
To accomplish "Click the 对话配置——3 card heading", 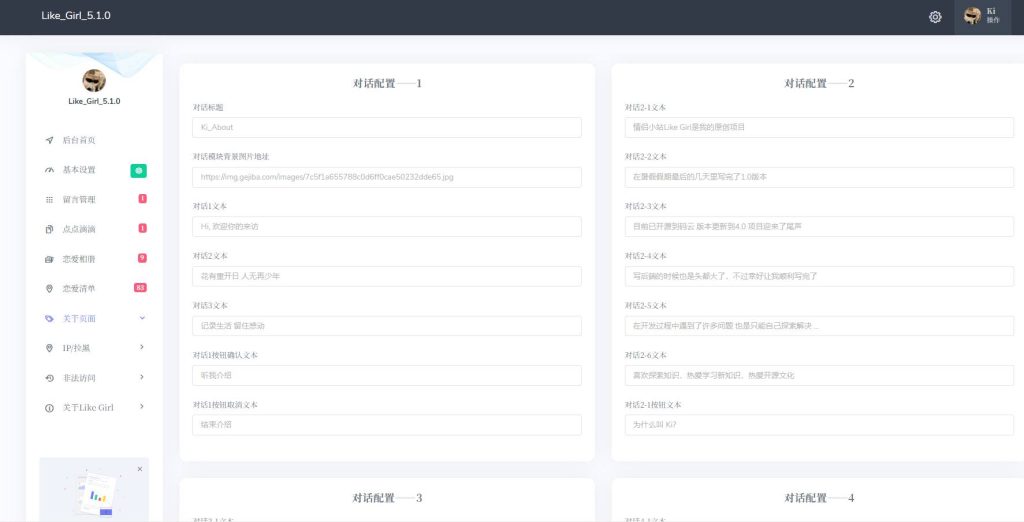I will coord(387,498).
